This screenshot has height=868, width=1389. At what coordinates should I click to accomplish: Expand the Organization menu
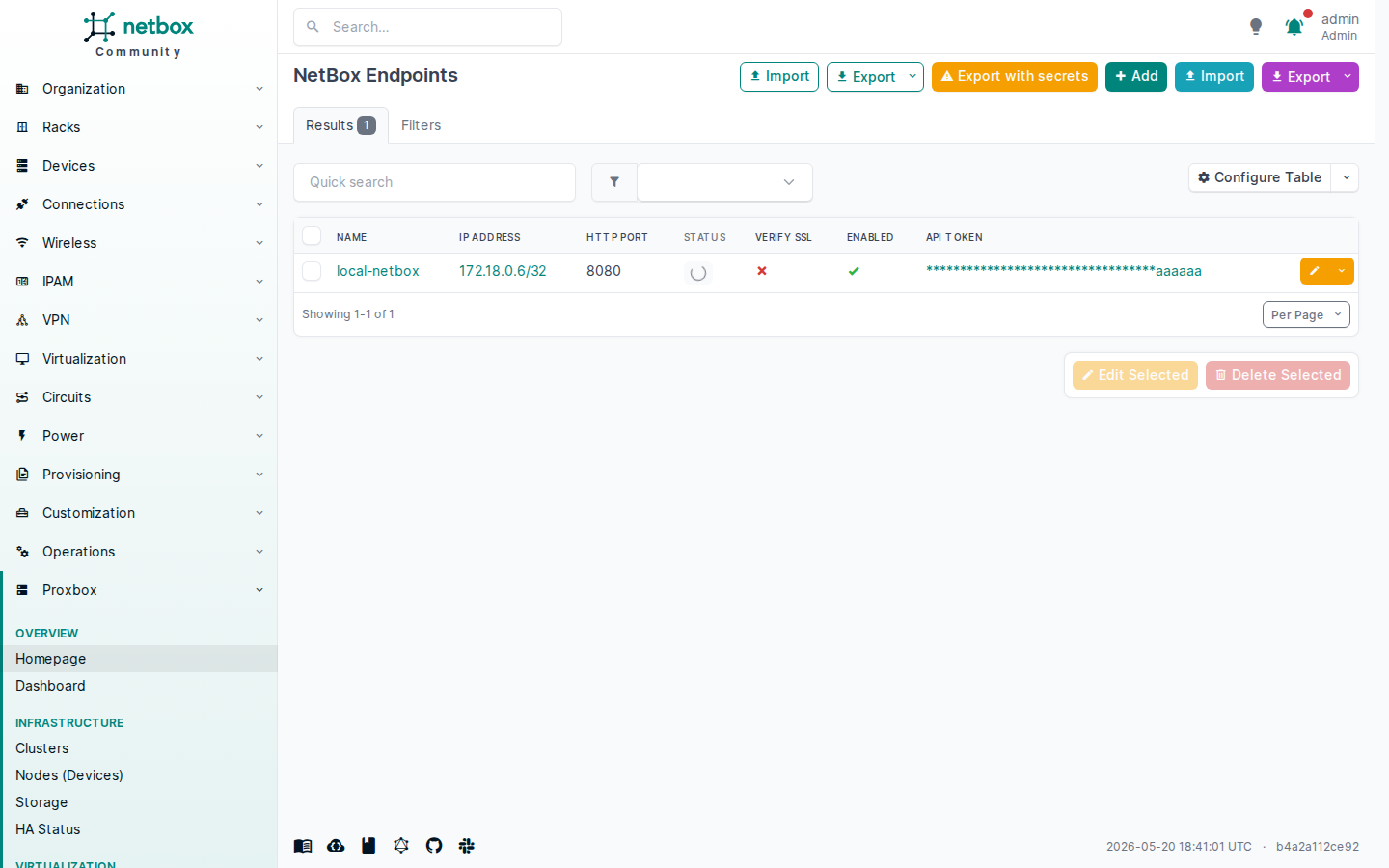259,89
